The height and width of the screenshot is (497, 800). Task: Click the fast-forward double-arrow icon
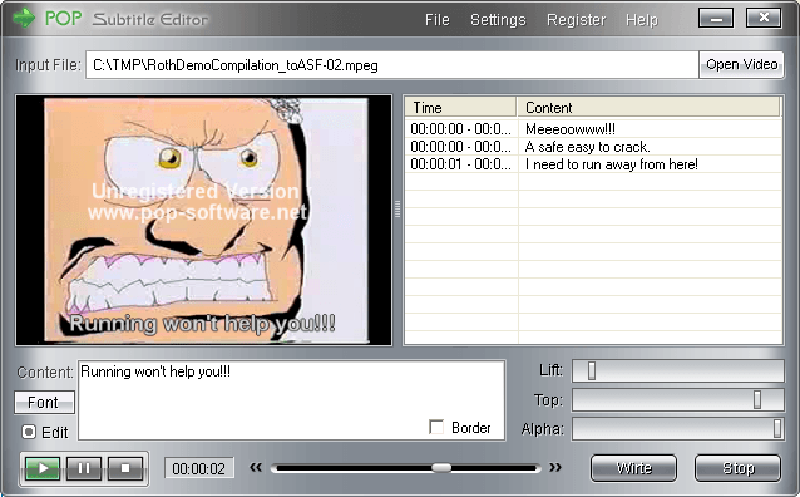coord(555,467)
